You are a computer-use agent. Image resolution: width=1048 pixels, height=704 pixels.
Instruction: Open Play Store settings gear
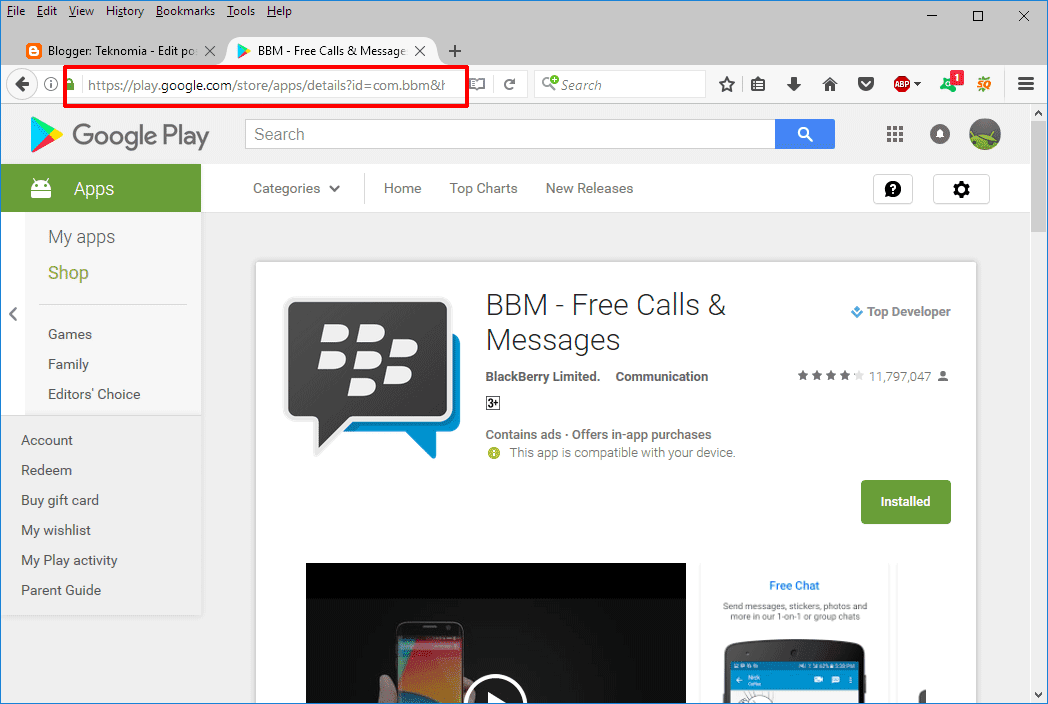961,189
